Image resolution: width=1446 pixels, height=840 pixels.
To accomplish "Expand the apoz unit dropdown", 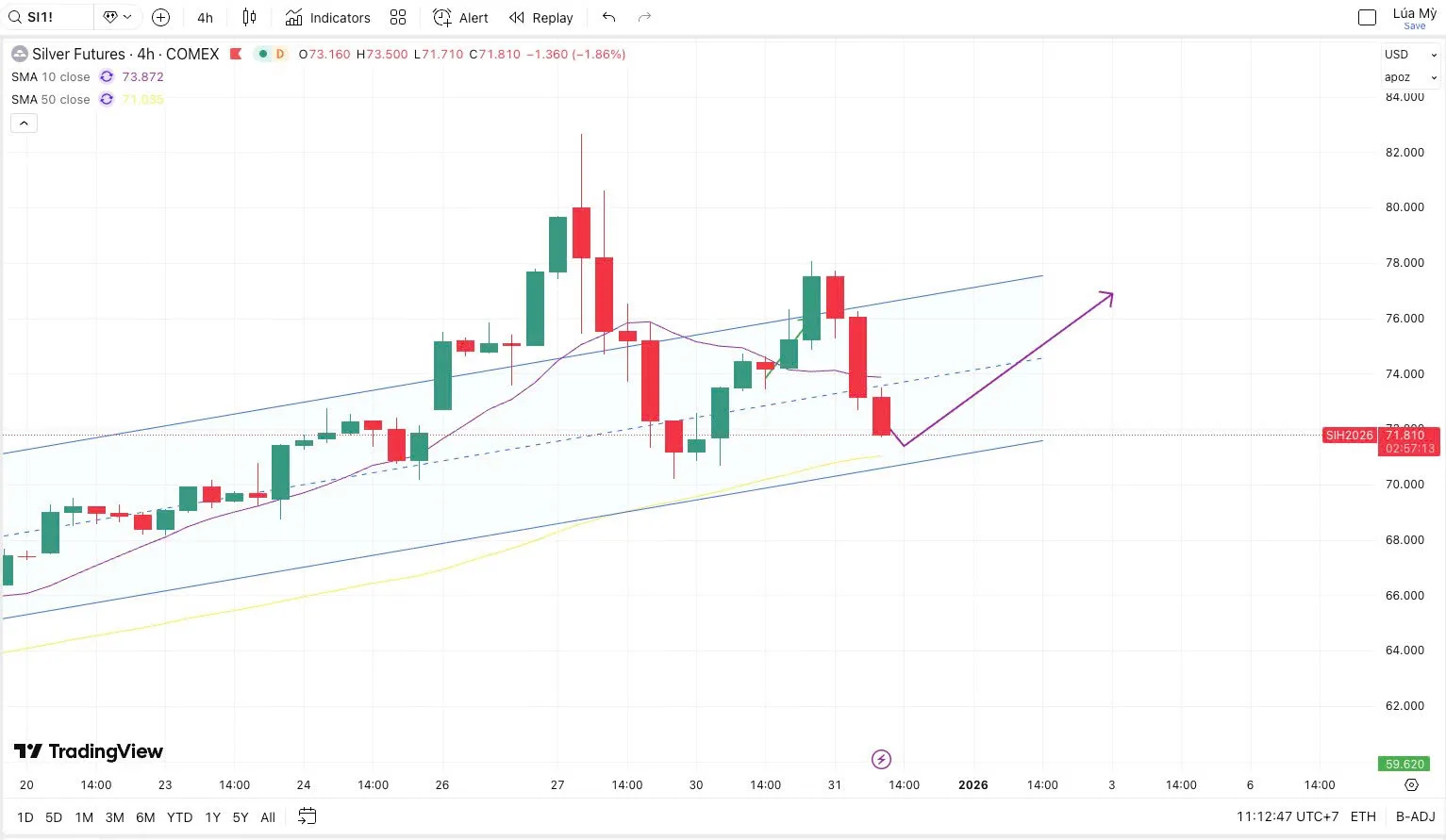I will pos(1410,77).
